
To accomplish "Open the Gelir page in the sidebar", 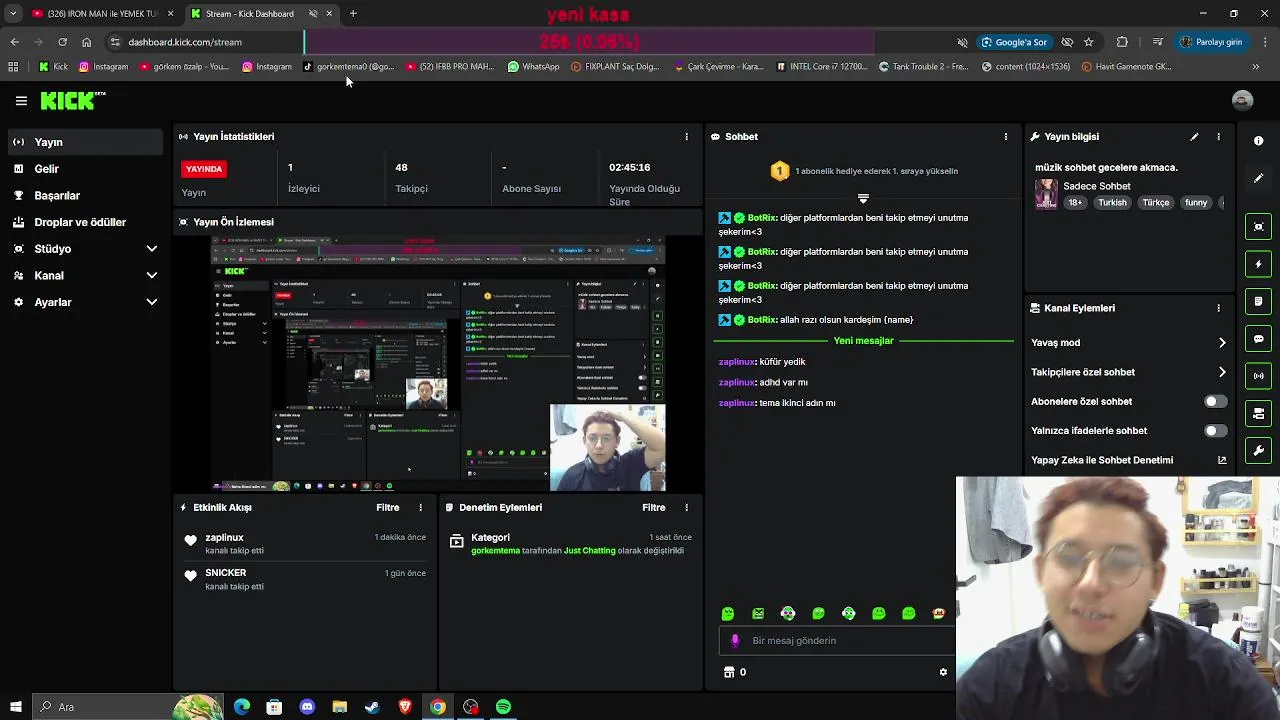I will tap(85, 169).
